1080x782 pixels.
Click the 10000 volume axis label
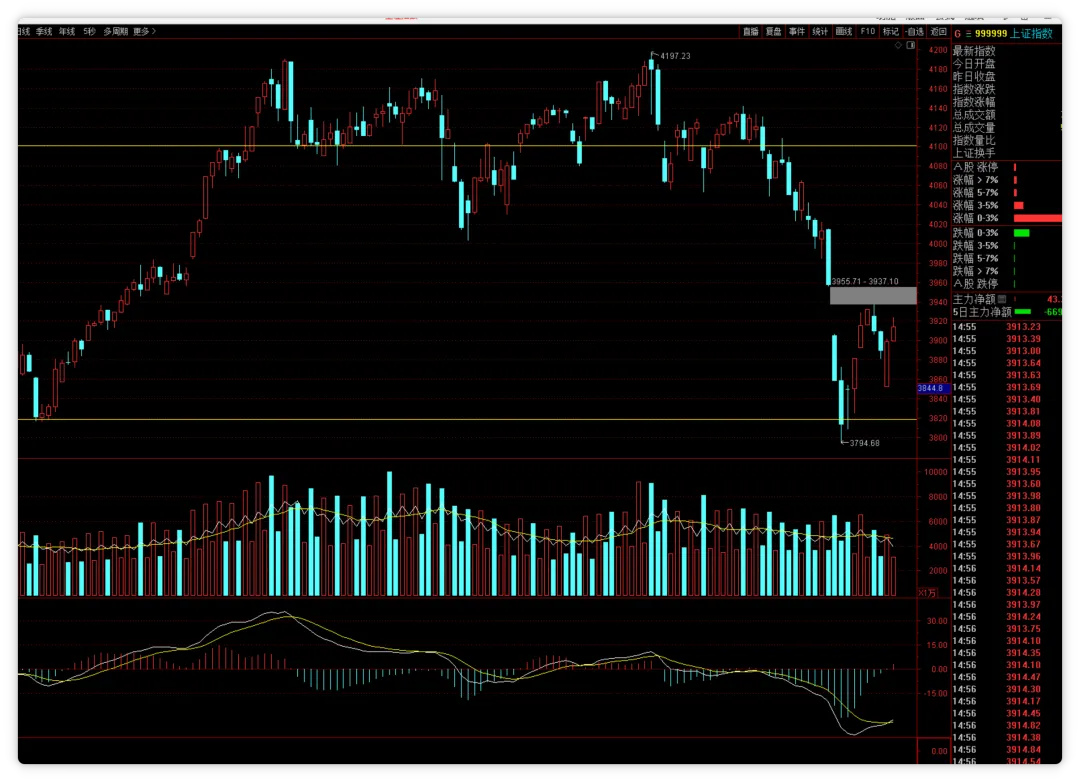[x=935, y=472]
